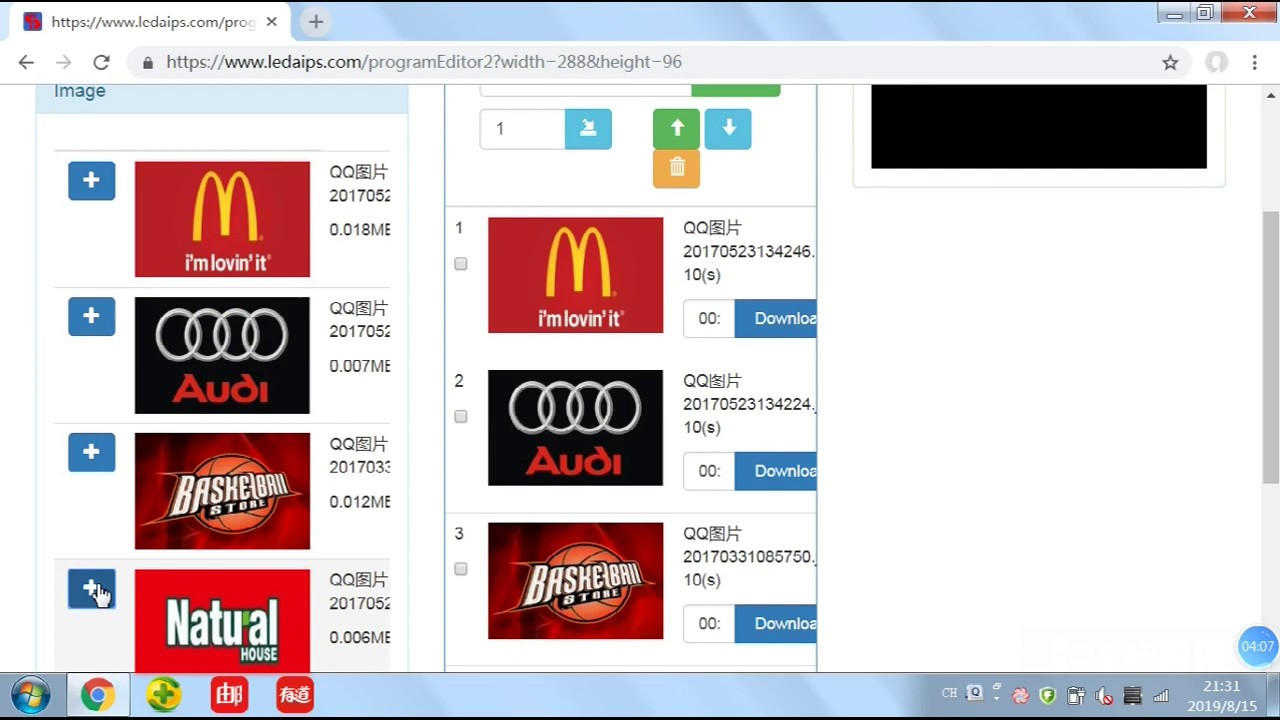The height and width of the screenshot is (720, 1280).
Task: Click the muted volume tray icon
Action: point(1104,695)
